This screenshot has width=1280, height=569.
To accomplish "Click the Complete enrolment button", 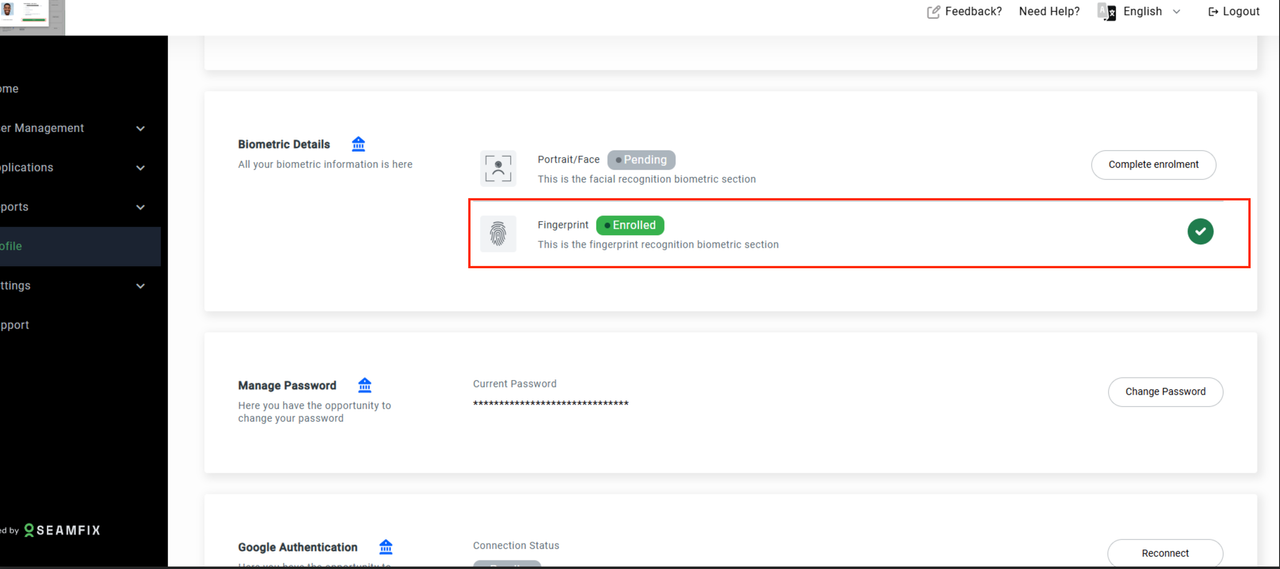I will pyautogui.click(x=1153, y=165).
